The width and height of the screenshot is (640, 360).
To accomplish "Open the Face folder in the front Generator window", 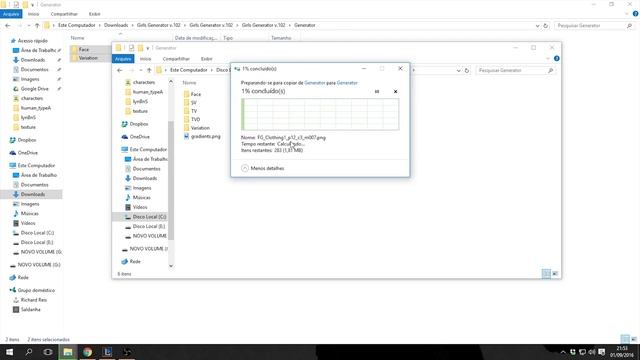I will pyautogui.click(x=192, y=94).
